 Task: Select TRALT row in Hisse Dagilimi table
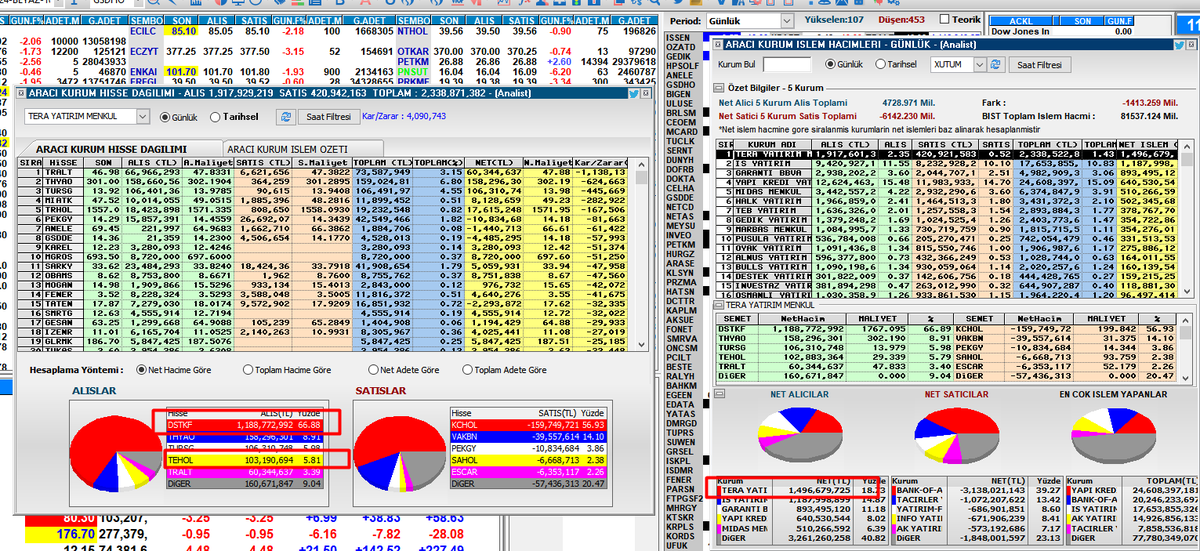[322, 173]
